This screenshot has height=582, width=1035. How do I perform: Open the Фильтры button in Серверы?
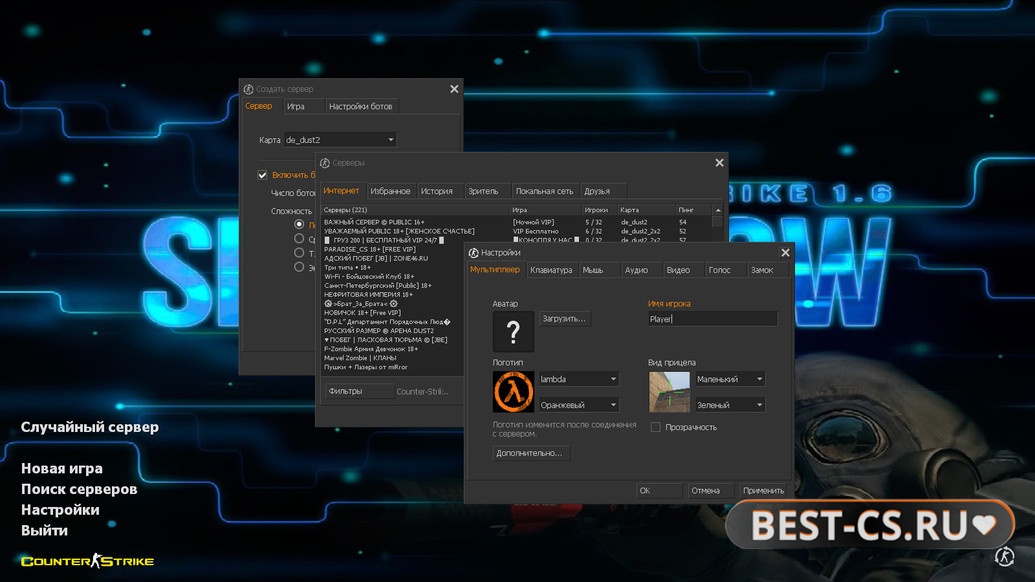tap(358, 391)
